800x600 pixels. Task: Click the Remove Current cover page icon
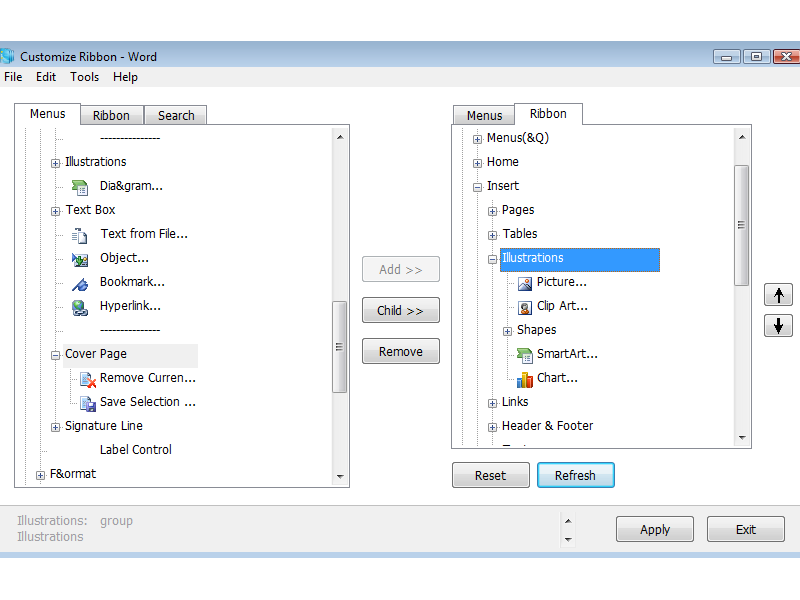[85, 378]
